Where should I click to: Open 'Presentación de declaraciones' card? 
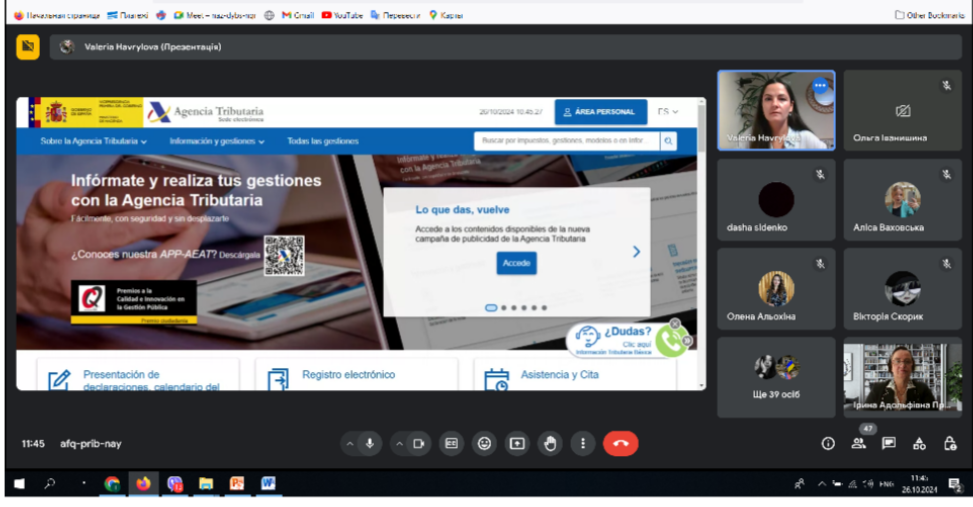coord(138,375)
